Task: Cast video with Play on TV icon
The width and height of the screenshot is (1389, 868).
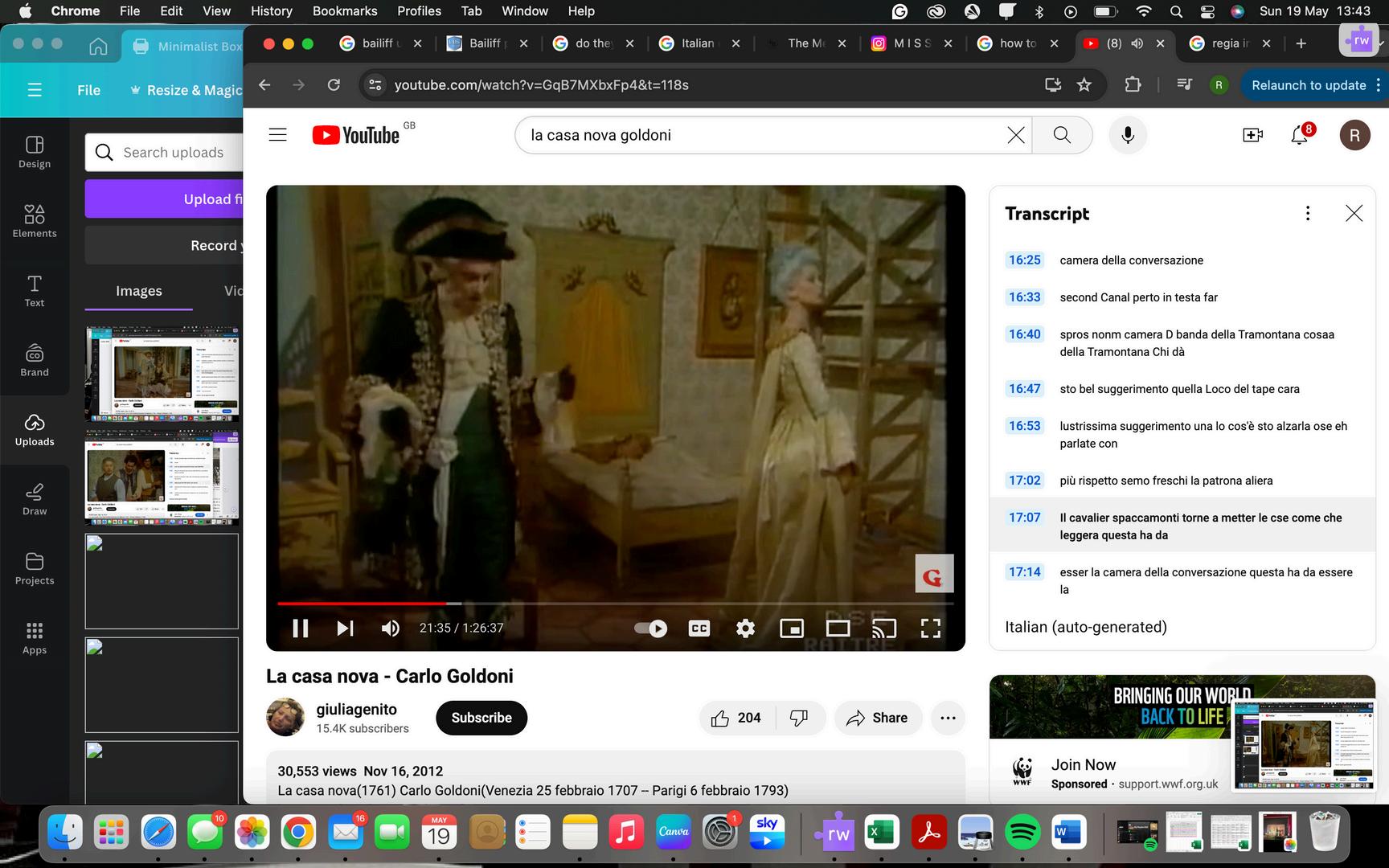Action: click(884, 628)
